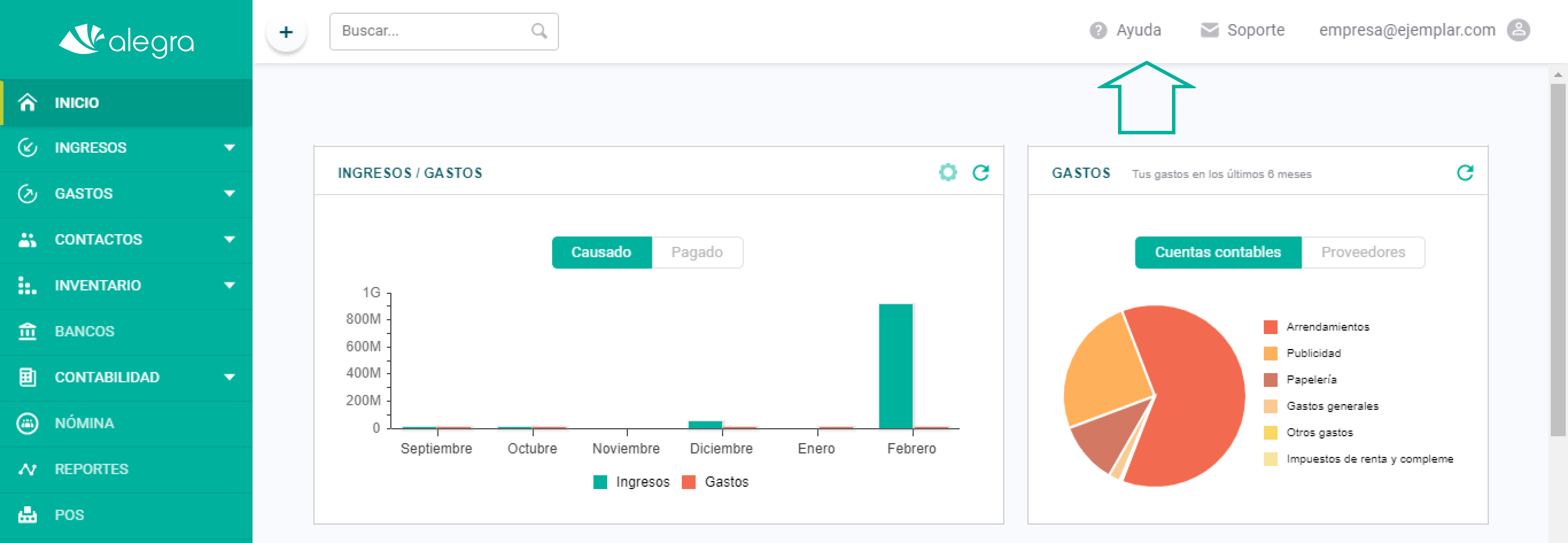Viewport: 1568px width, 543px height.
Task: Click the Enero axis label
Action: [x=816, y=449]
